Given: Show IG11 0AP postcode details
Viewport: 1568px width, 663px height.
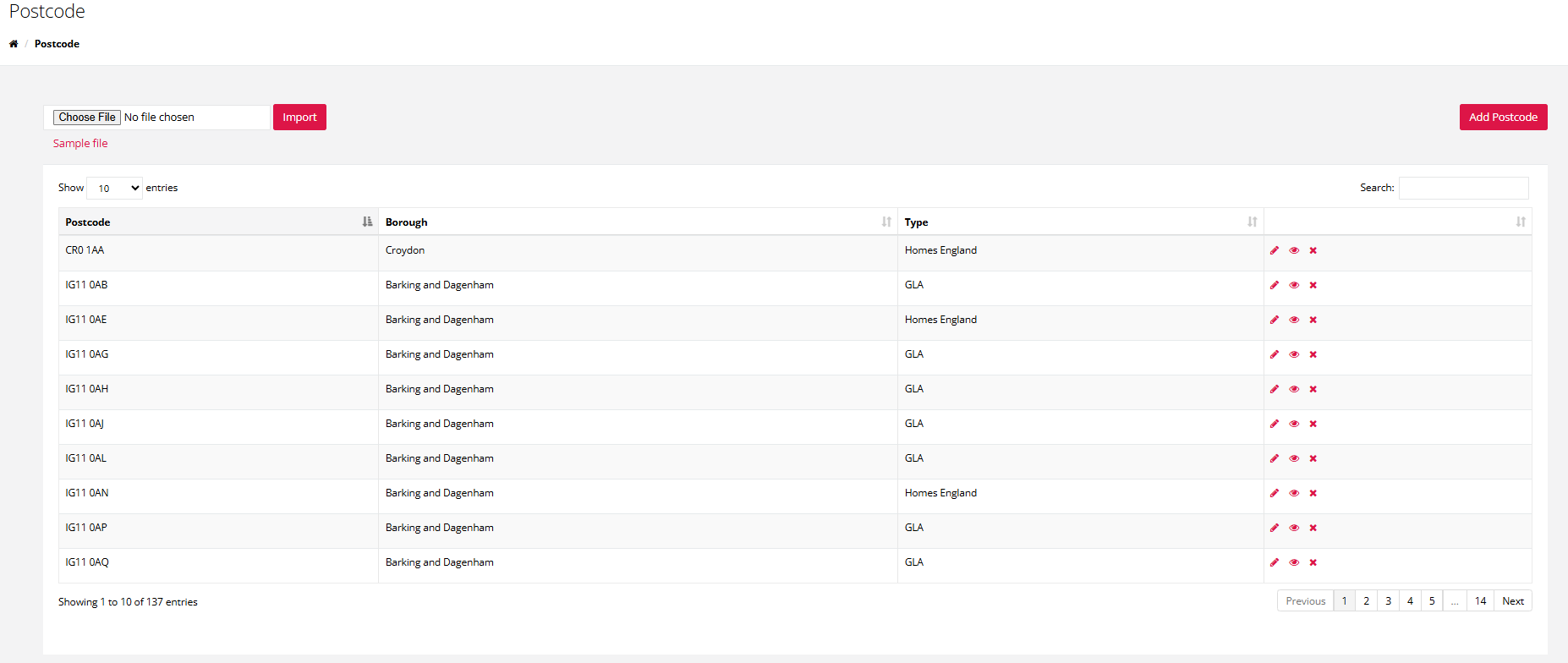Looking at the screenshot, I should pos(1294,528).
